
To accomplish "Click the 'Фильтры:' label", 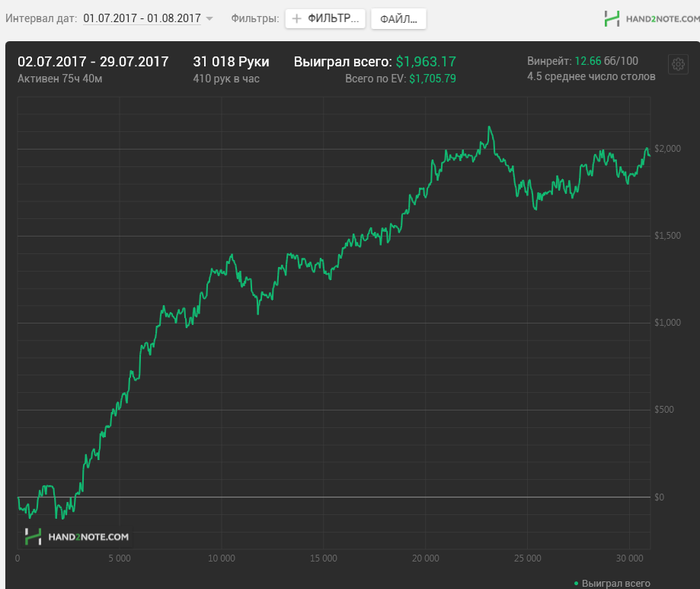I will 255,19.
